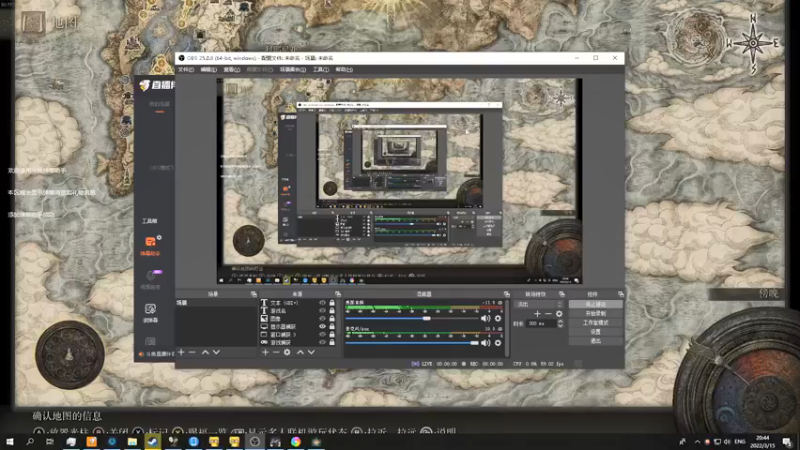Viewport: 800px width, 450px height.
Task: Open the 文件(F) menu in OBS
Action: [186, 69]
